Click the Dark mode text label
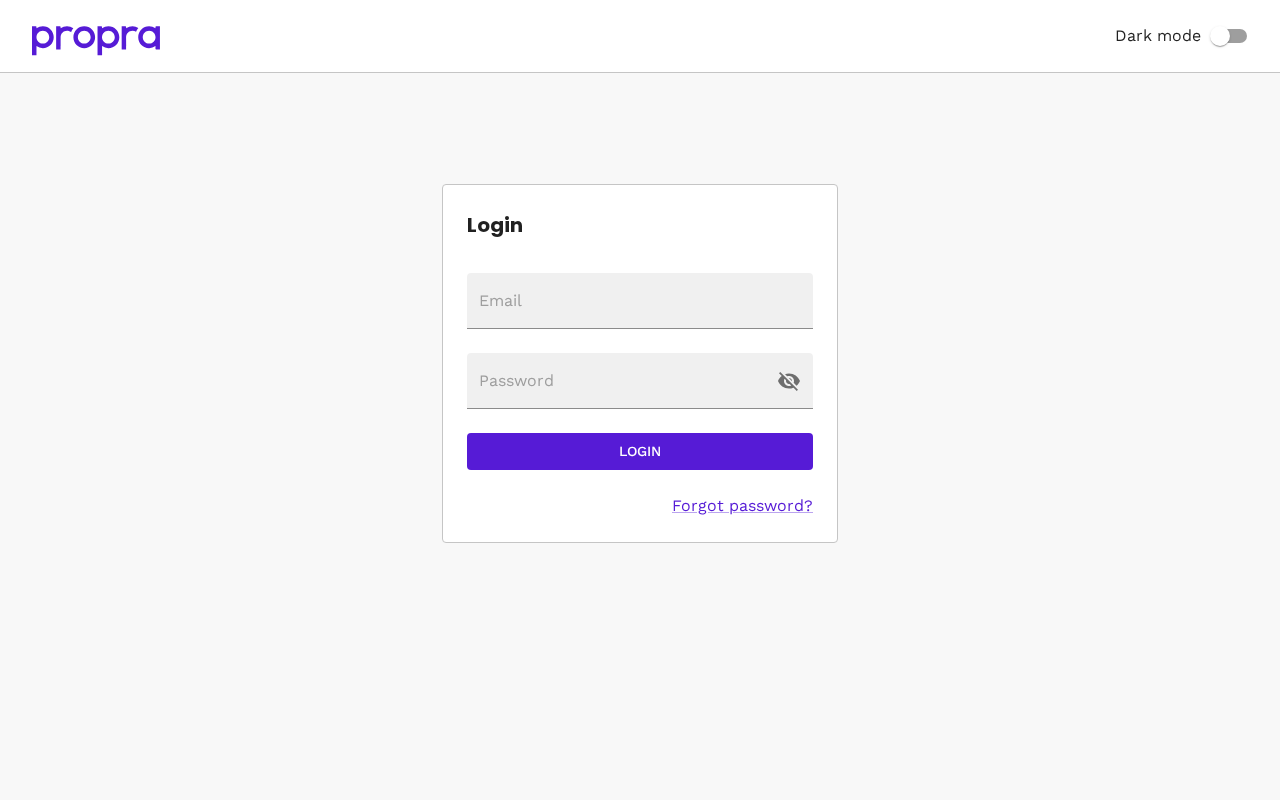 point(1158,36)
